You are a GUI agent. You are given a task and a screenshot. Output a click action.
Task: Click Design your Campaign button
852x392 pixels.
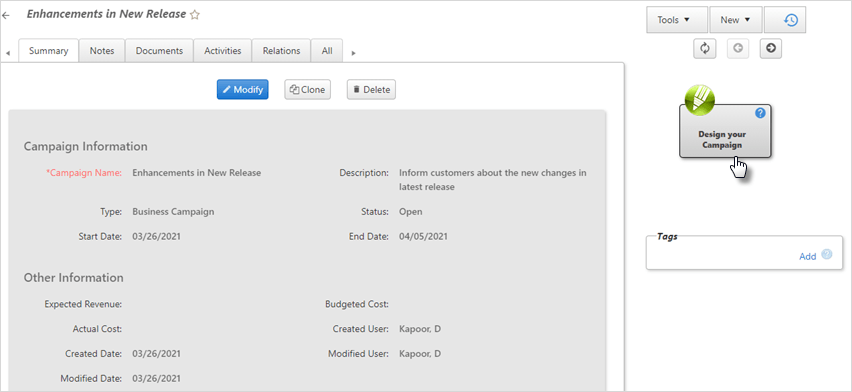coord(725,131)
